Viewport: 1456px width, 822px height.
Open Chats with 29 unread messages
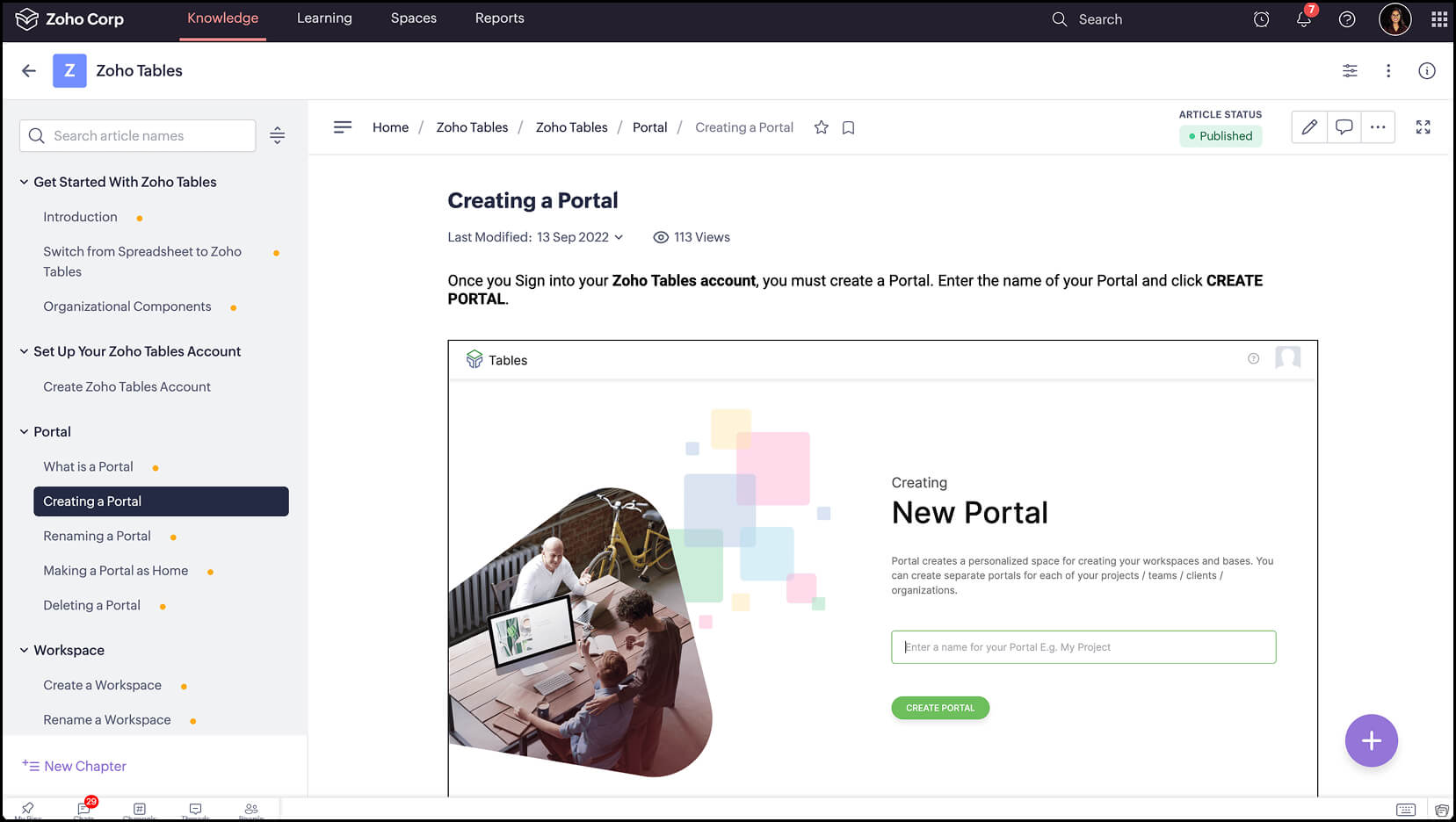83,809
